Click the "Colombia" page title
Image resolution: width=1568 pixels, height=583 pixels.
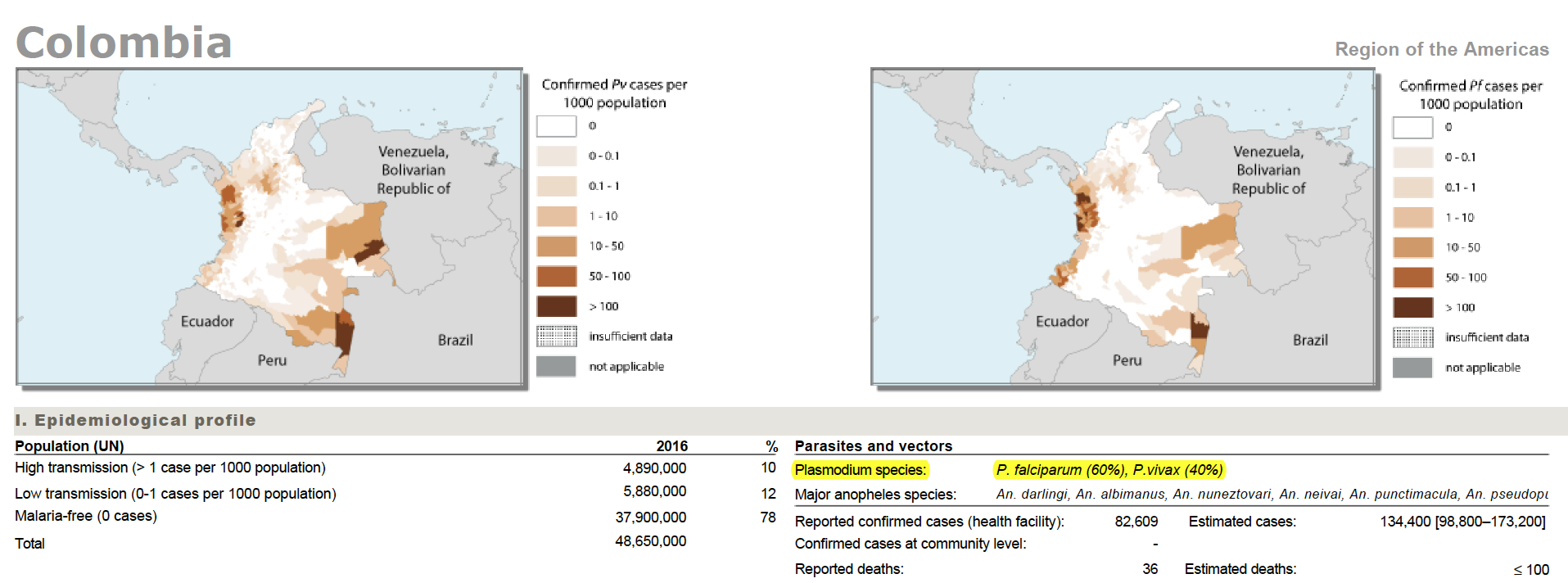tap(124, 43)
